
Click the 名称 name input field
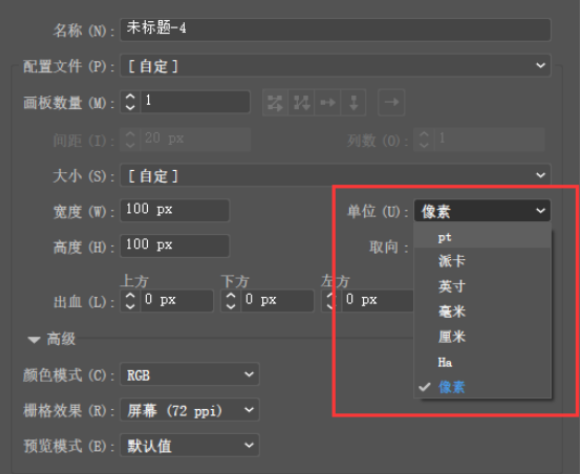[x=335, y=29]
